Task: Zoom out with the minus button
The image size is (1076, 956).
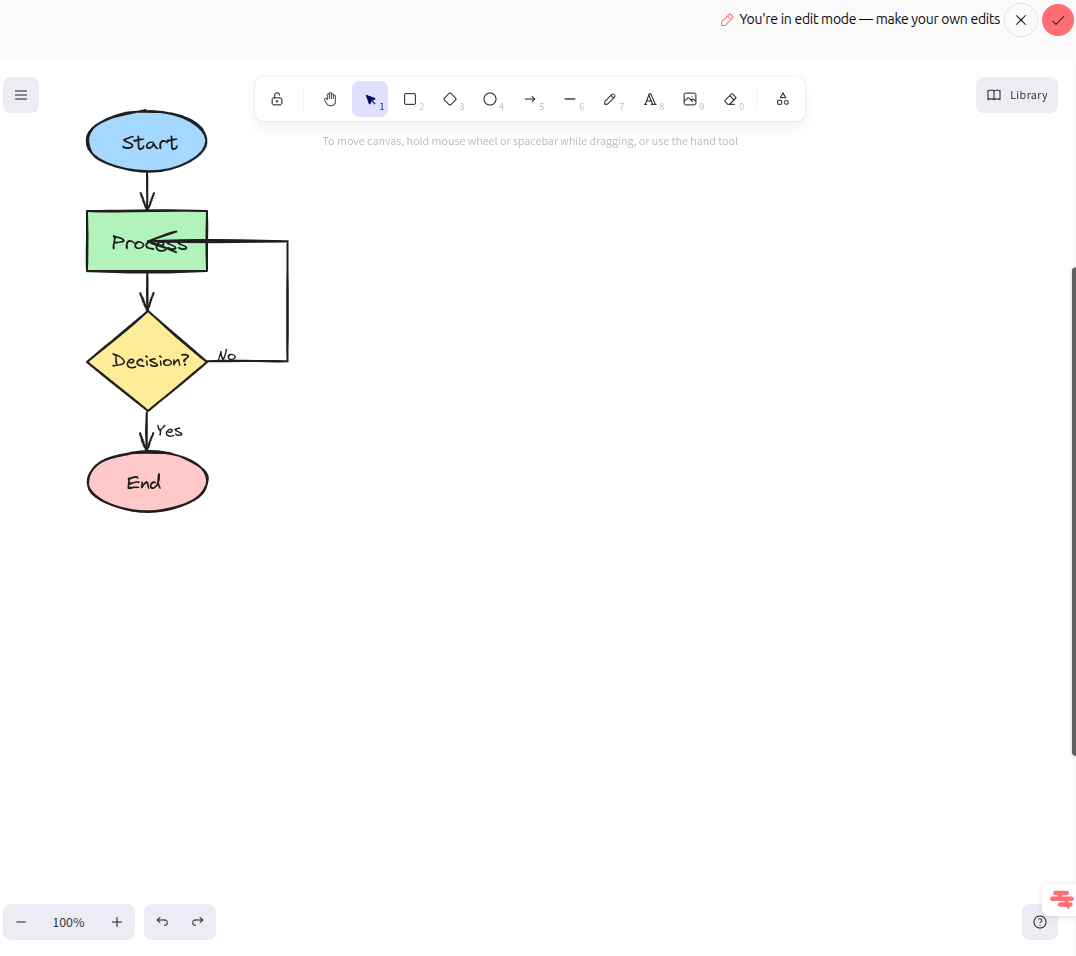Action: pos(21,922)
